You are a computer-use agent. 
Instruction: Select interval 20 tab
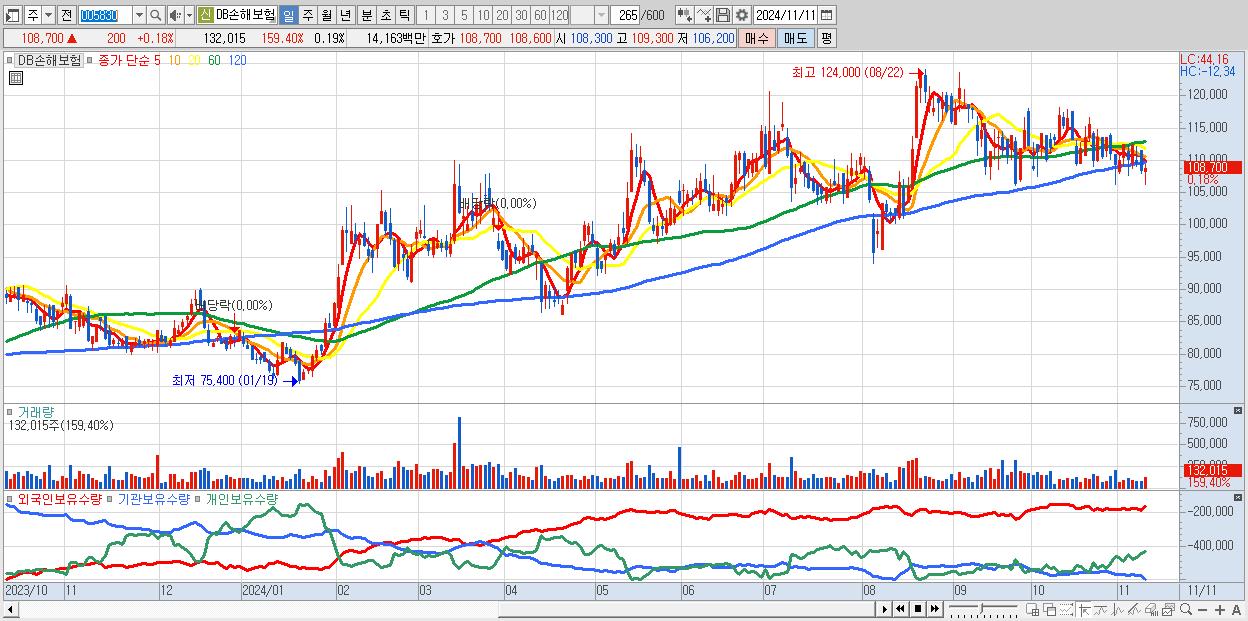point(502,15)
